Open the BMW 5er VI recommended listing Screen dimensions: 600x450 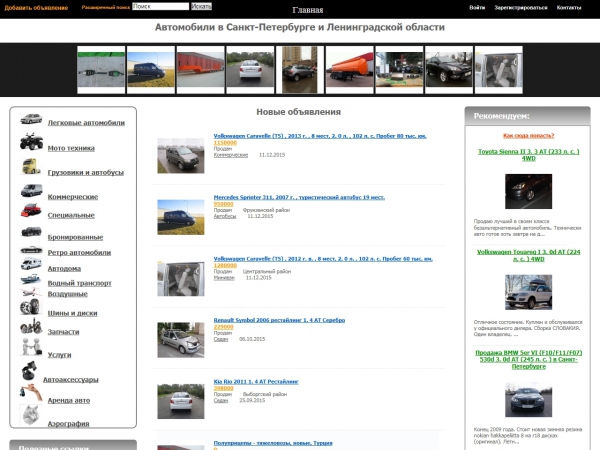coord(528,359)
